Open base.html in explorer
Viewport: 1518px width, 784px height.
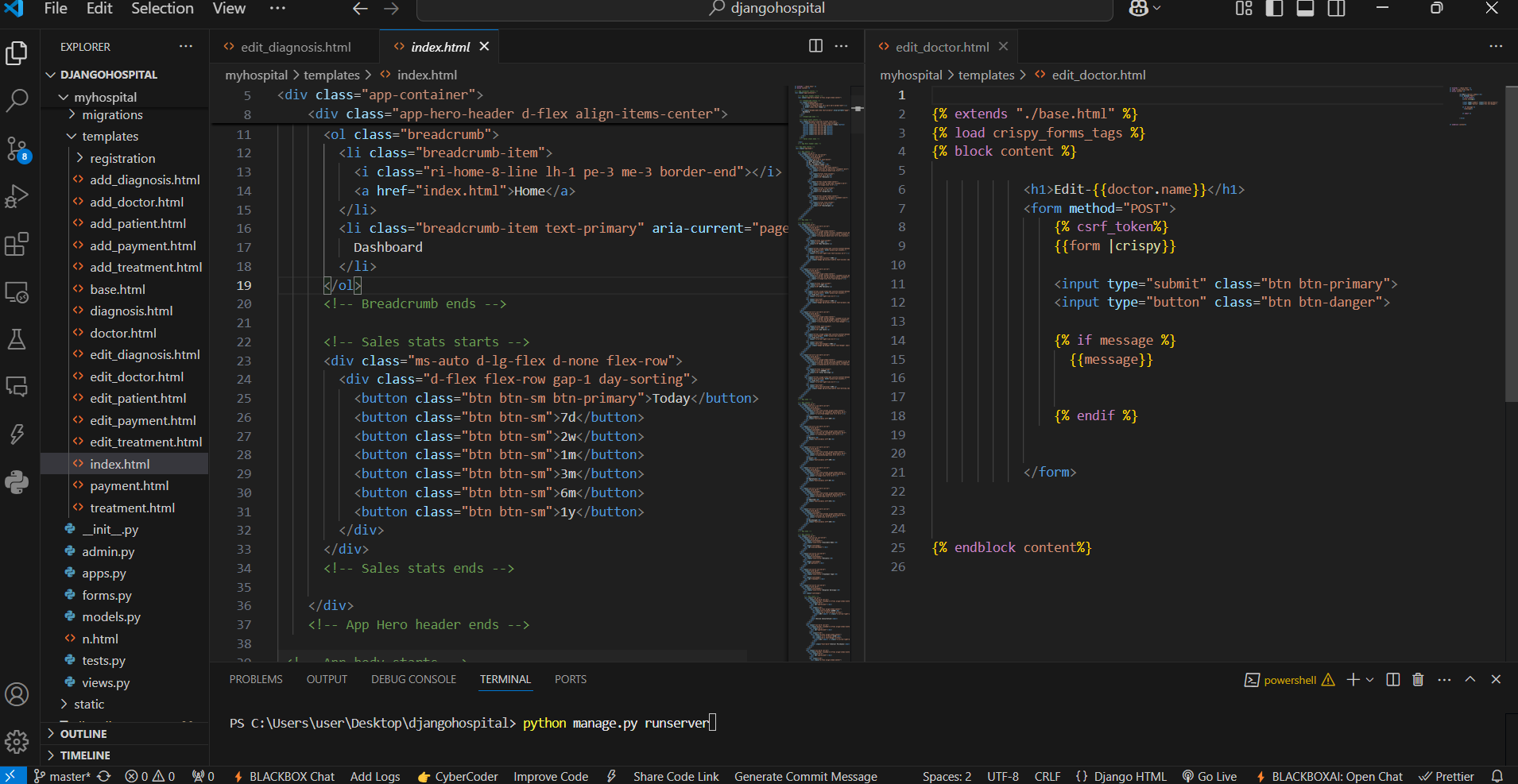[x=118, y=290]
